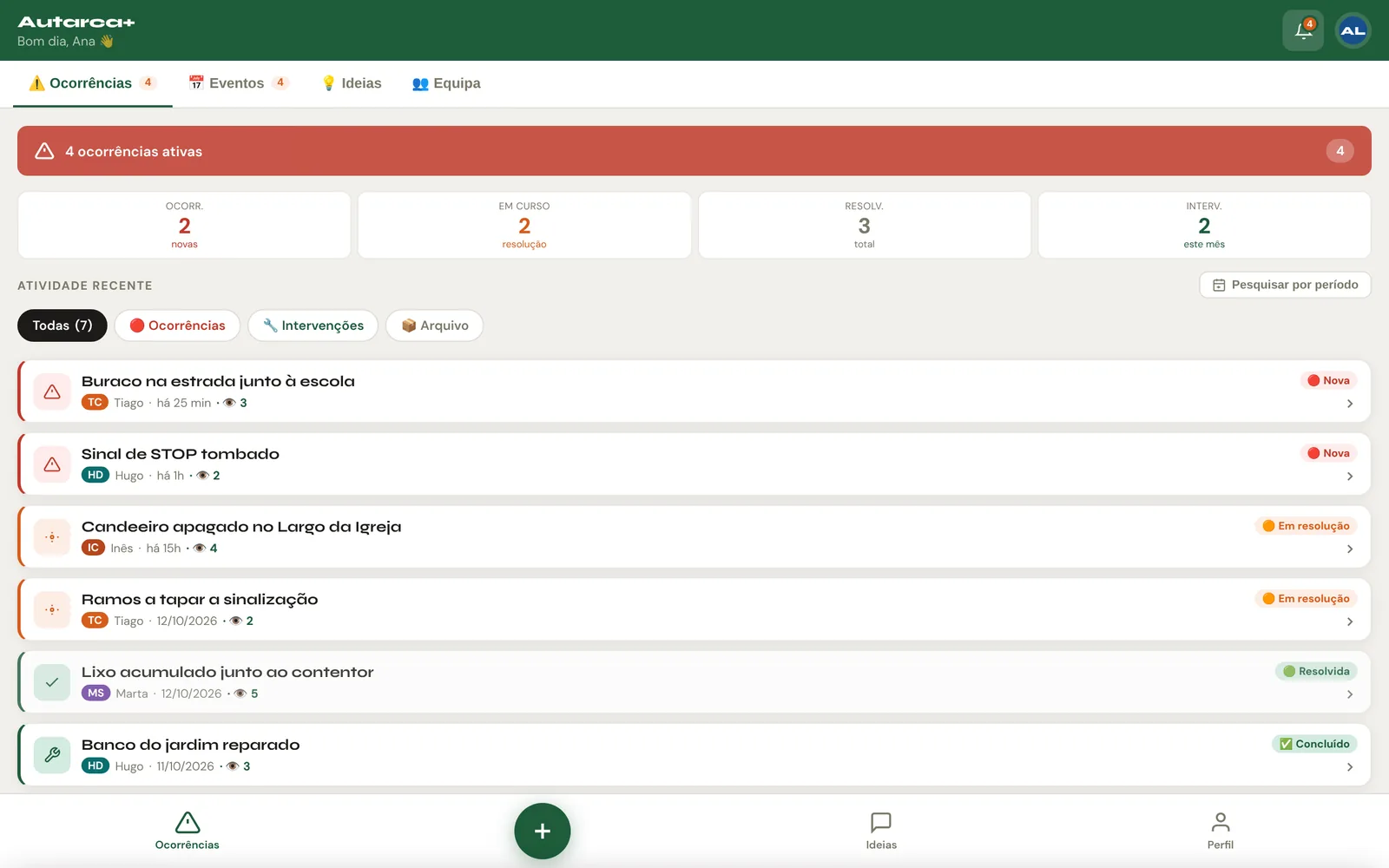Open the notifications bell
Viewport: 1389px width, 868px height.
[x=1303, y=30]
